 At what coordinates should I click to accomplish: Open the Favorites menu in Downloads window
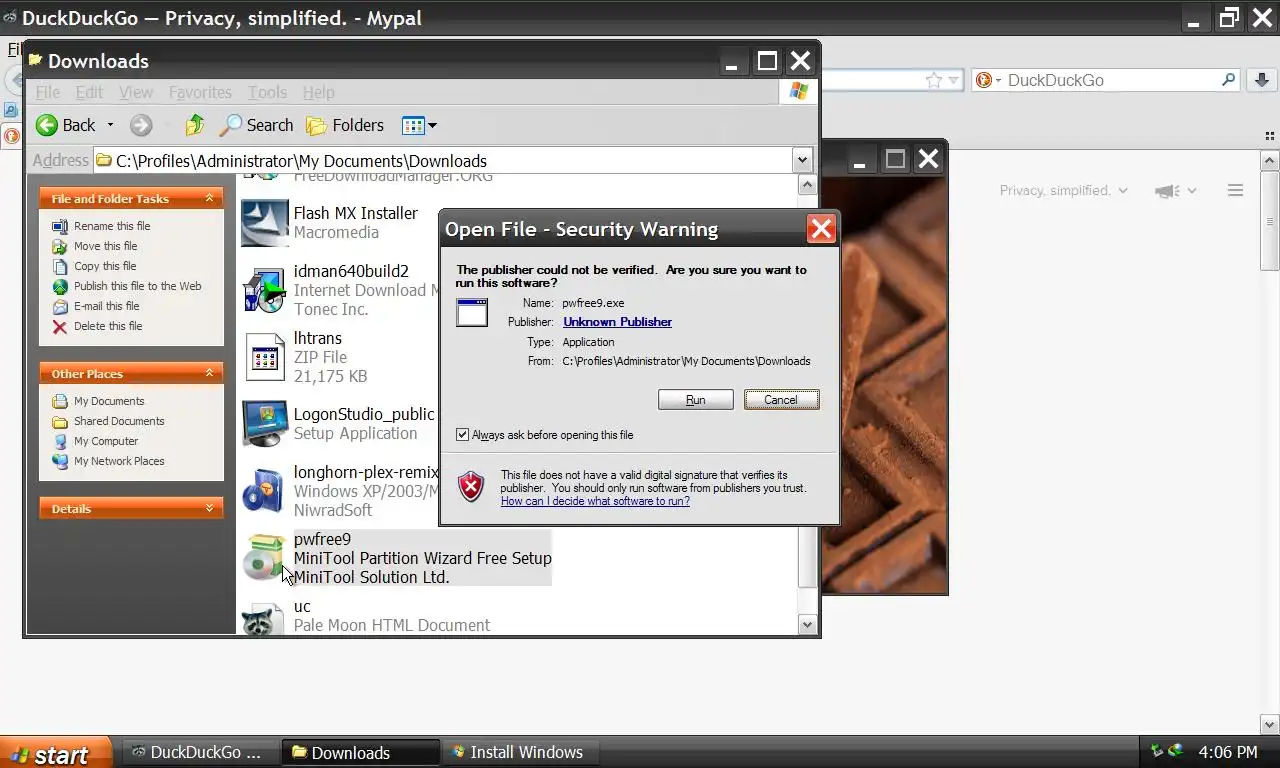(x=200, y=92)
